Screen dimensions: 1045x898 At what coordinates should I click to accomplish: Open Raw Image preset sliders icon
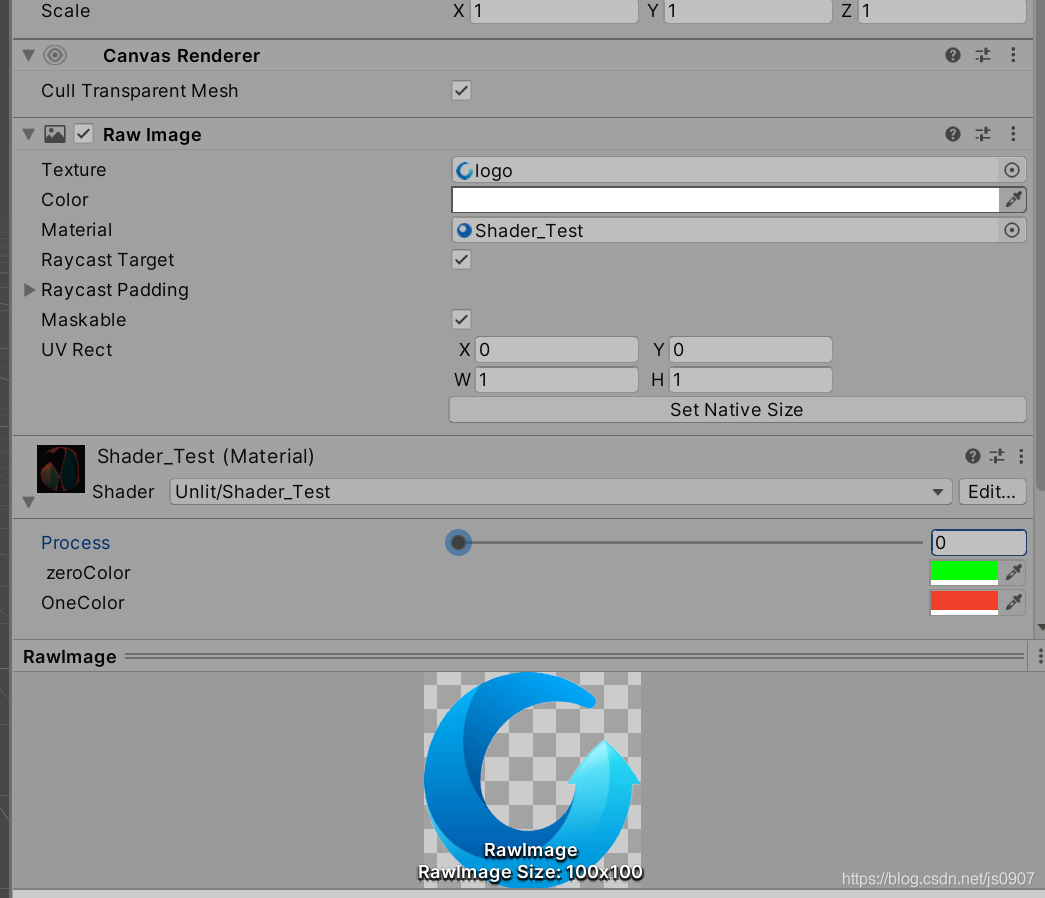pos(983,134)
